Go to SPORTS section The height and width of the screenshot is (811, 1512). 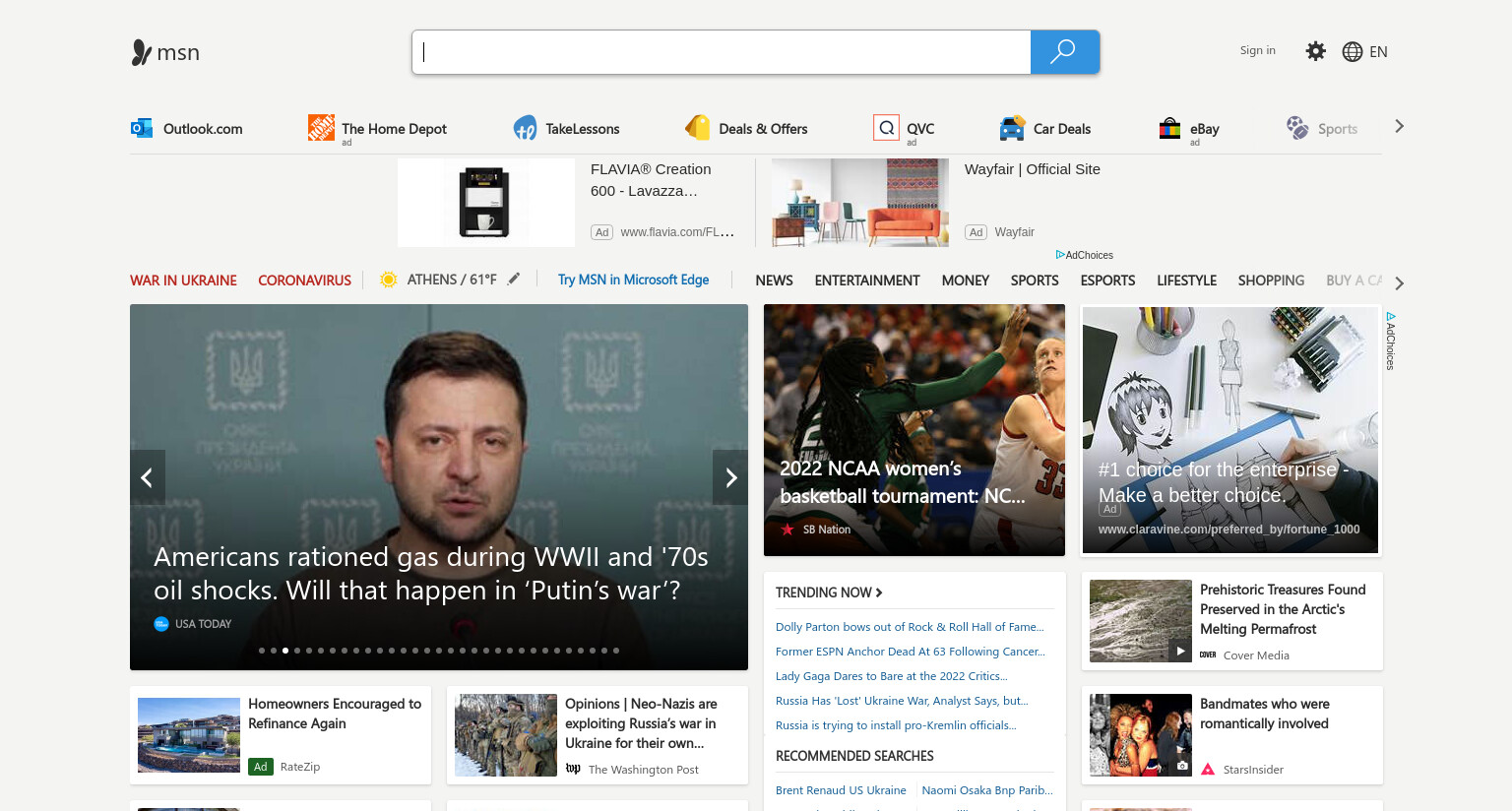click(1035, 281)
